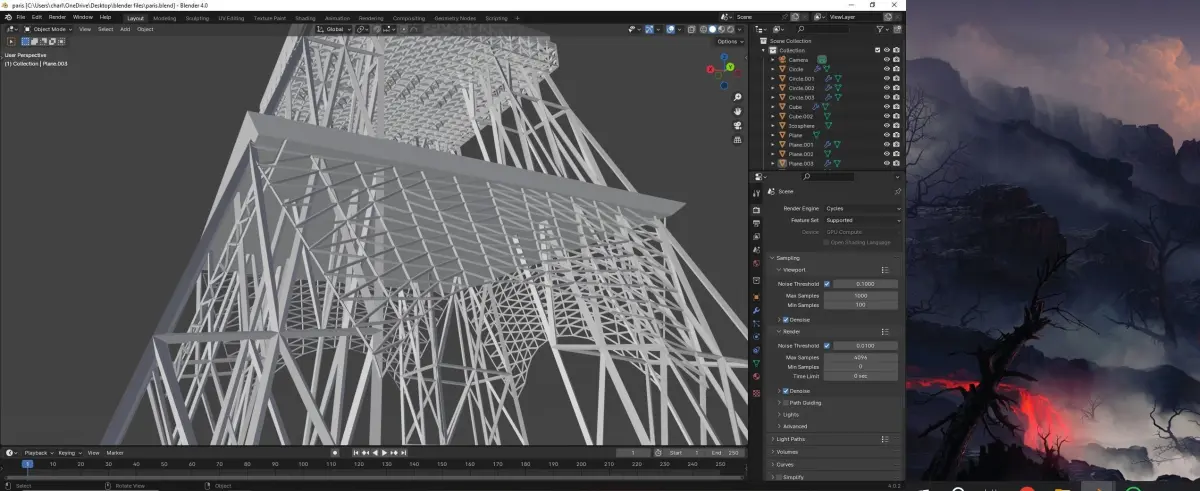Click the outliner filter funnel icon
Screen dimensions: 1200x491
click(x=882, y=31)
